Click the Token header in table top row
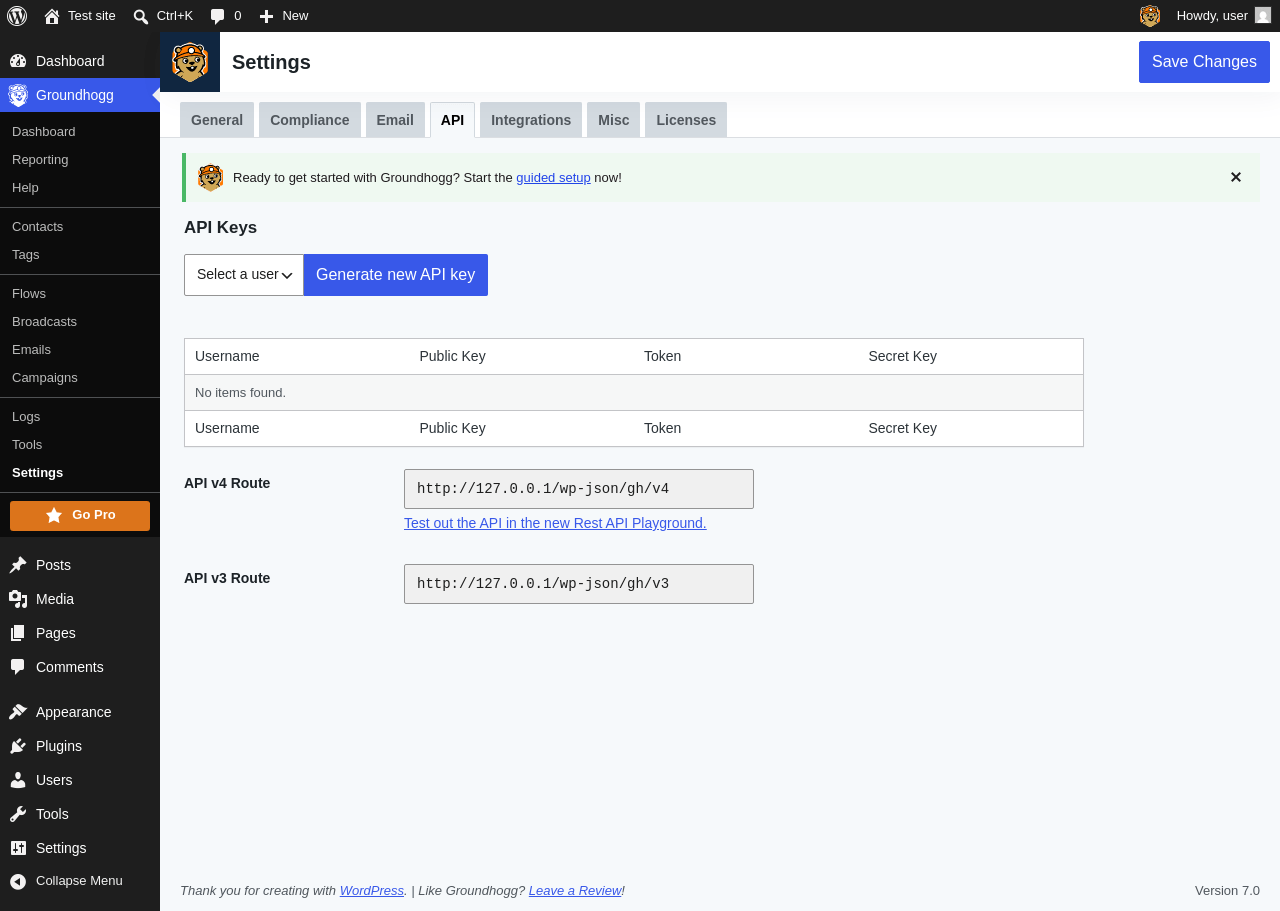Screen dimensions: 1280x911 click(x=662, y=356)
